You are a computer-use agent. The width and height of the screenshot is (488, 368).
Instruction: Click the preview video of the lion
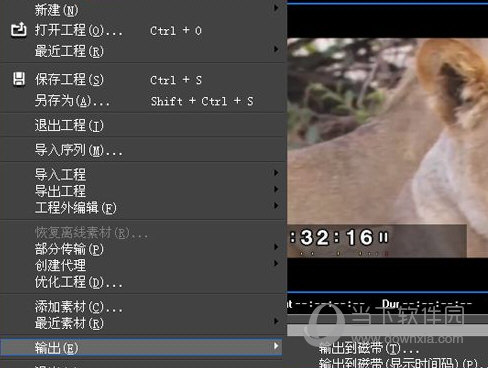pyautogui.click(x=387, y=147)
